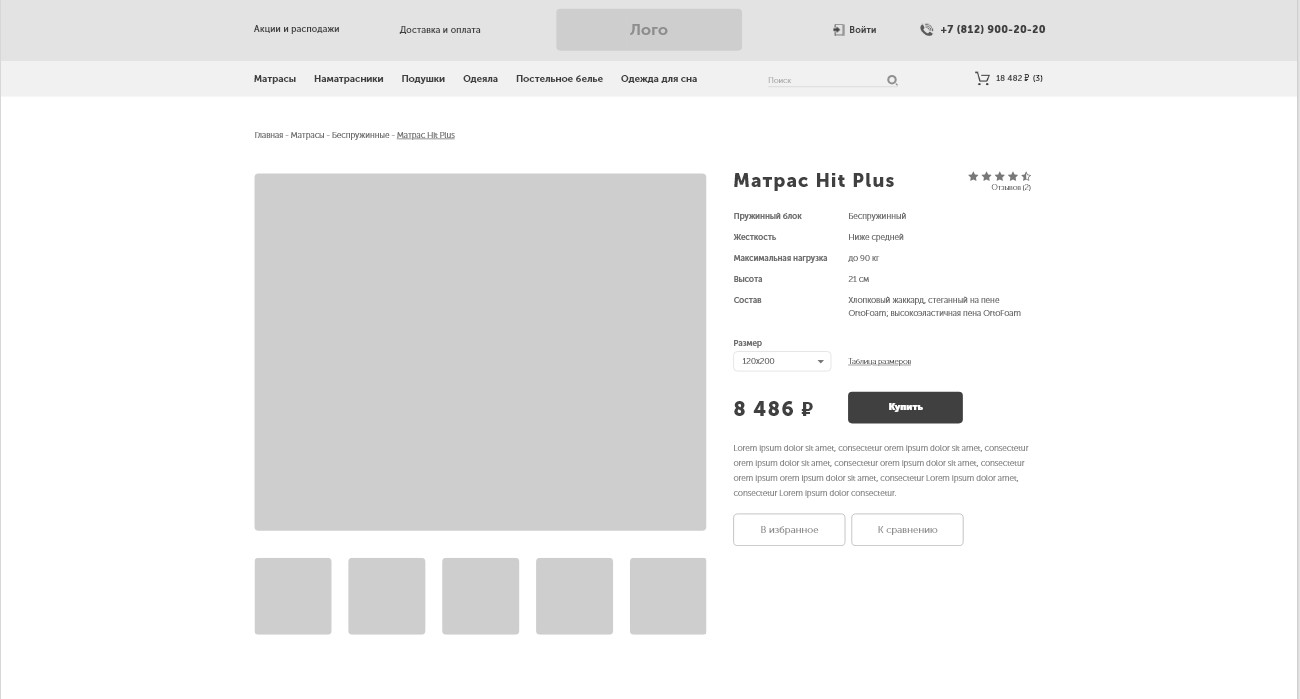
Task: Click the Купить button
Action: pyautogui.click(x=905, y=407)
